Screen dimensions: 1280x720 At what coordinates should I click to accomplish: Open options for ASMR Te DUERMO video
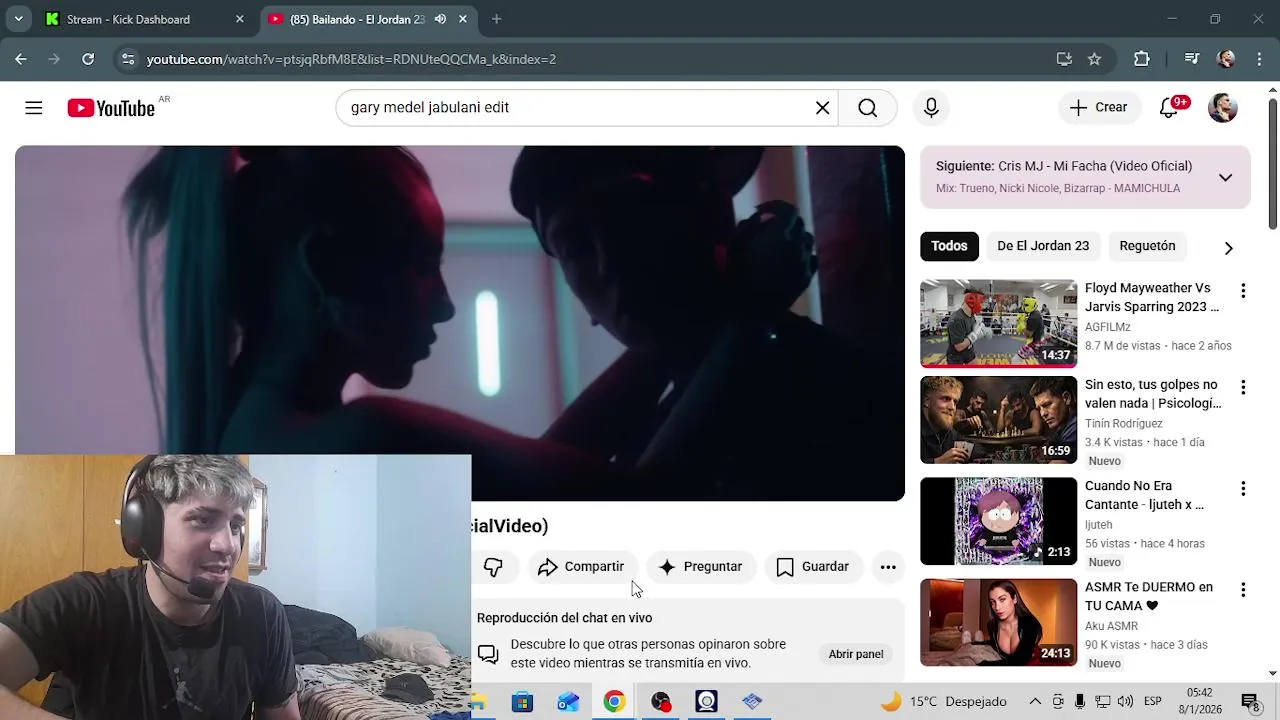click(1243, 590)
